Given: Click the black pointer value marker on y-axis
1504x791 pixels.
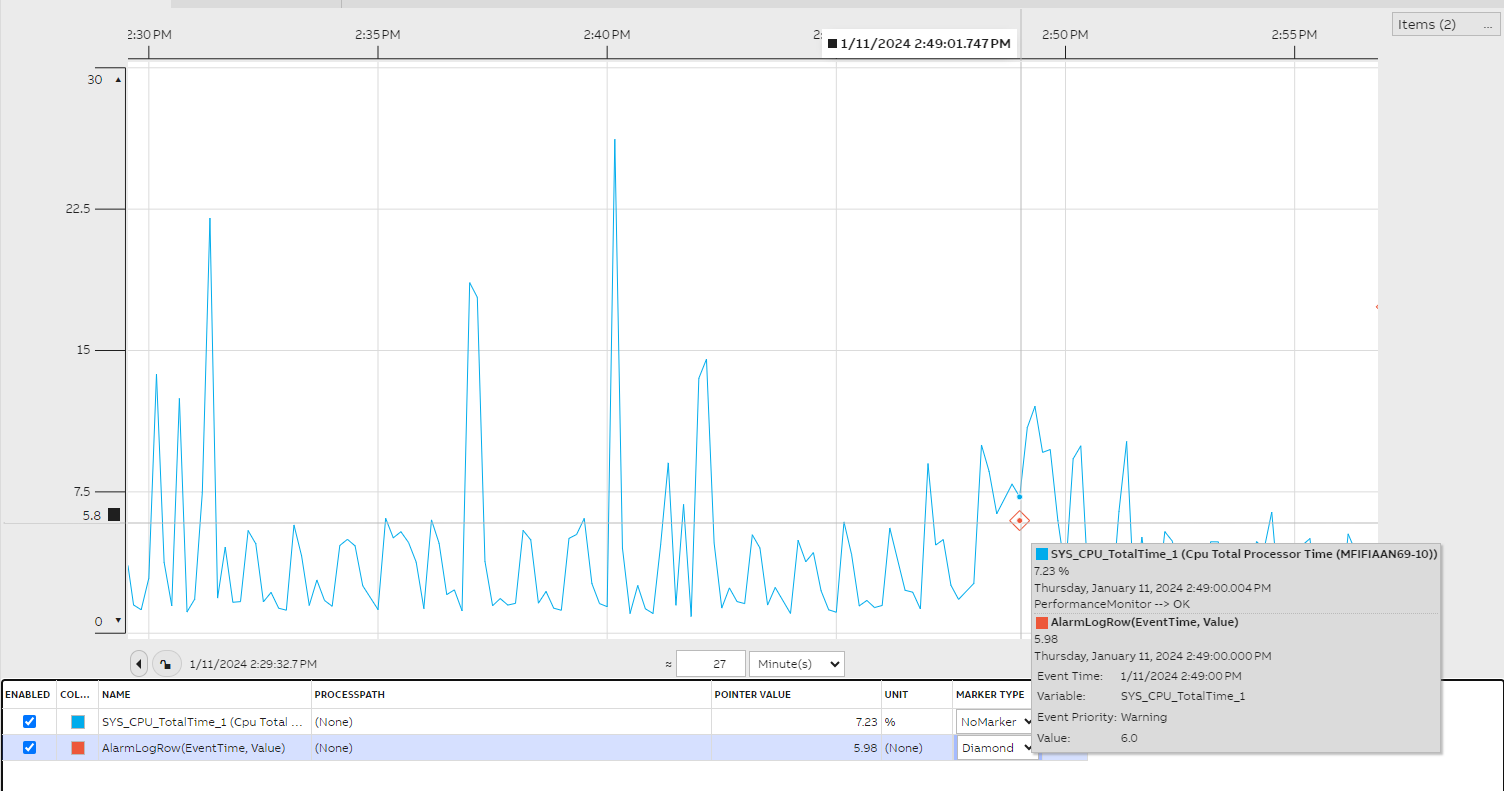Looking at the screenshot, I should (x=115, y=514).
